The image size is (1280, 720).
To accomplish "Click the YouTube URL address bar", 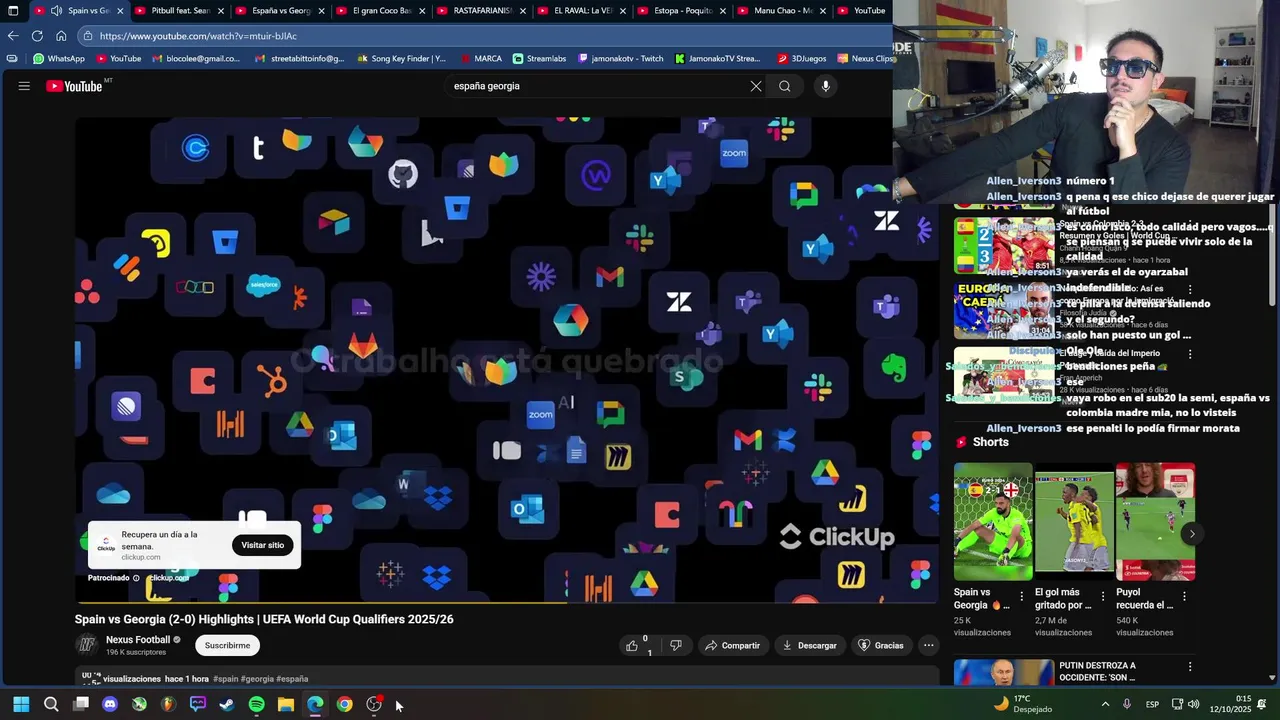I will click(x=485, y=36).
